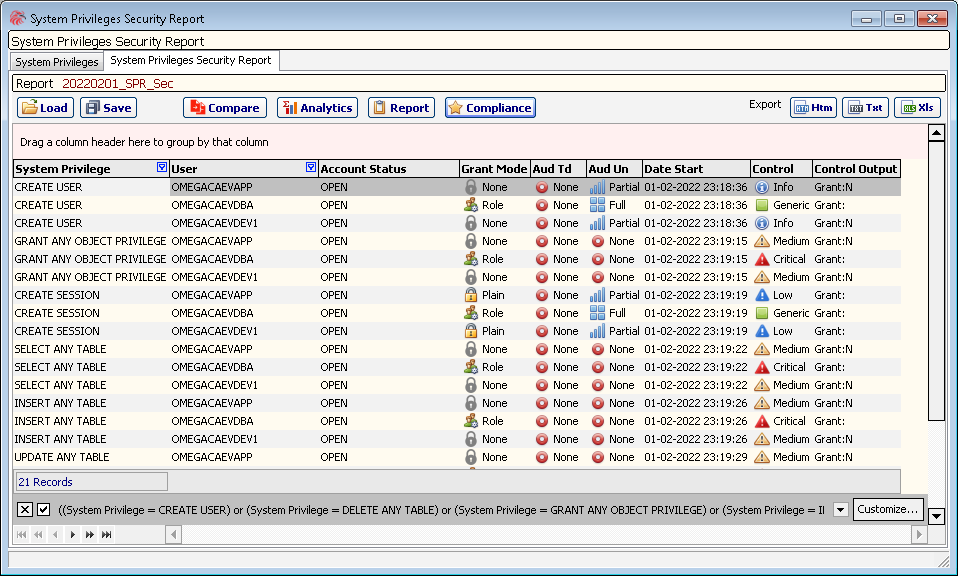Open the Analytics view
Viewport: 958px width, 576px height.
click(x=317, y=108)
